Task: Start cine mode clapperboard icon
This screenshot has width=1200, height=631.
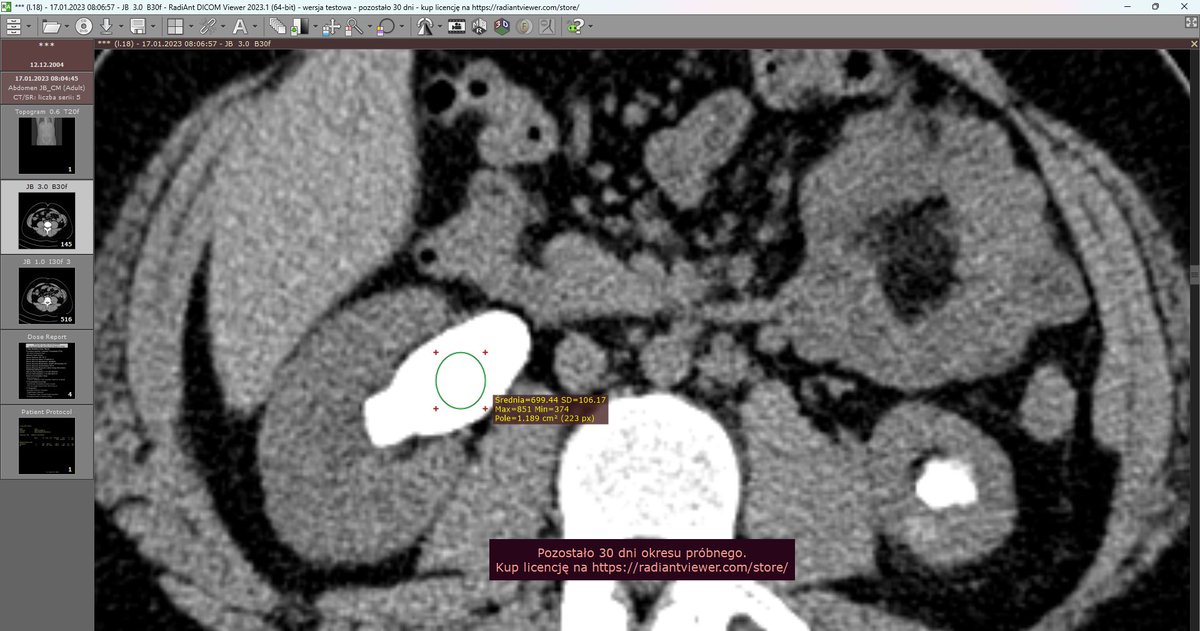Action: point(457,26)
